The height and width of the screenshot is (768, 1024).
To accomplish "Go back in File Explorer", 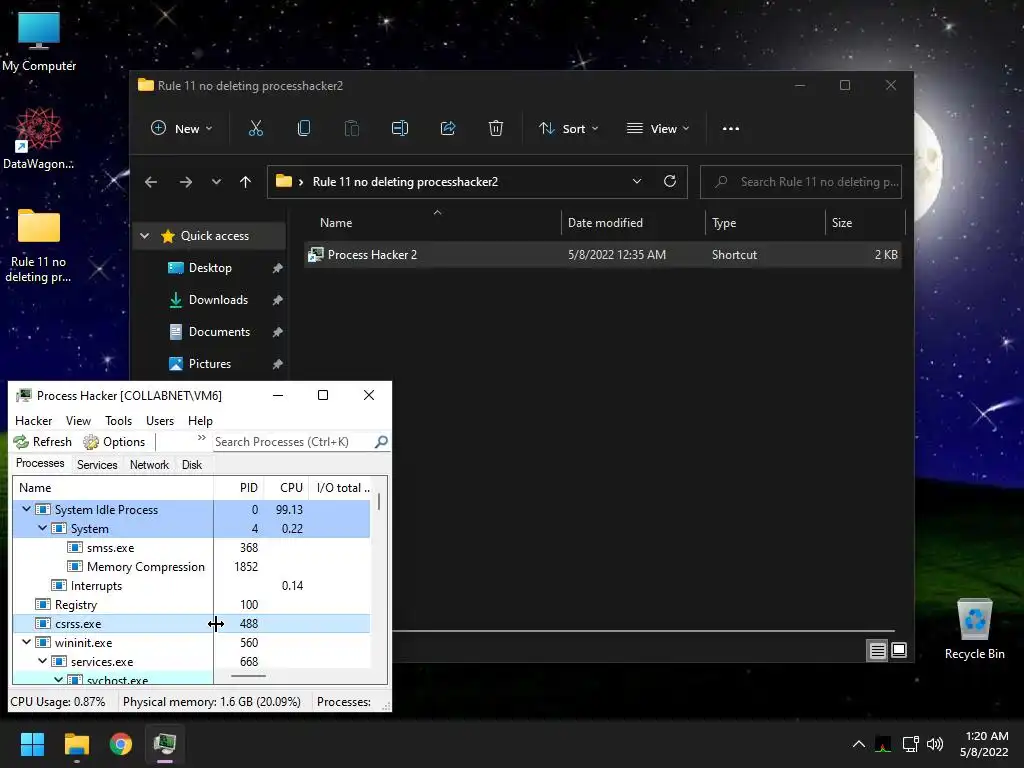I will [x=151, y=182].
